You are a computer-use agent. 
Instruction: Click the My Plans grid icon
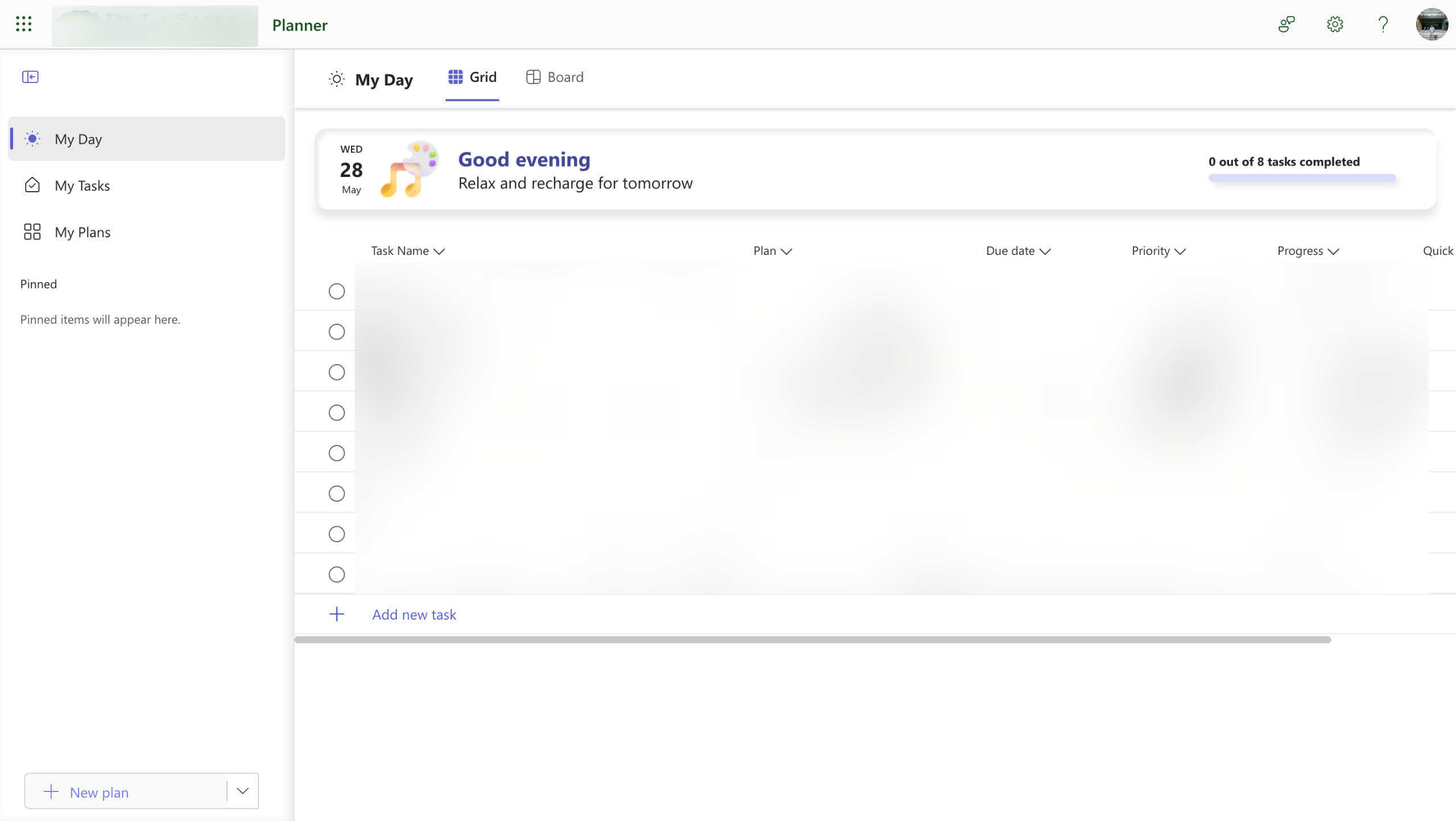point(32,232)
